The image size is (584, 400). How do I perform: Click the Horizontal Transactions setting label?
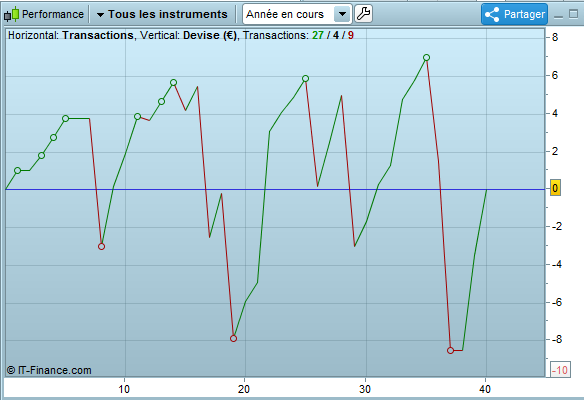71,35
